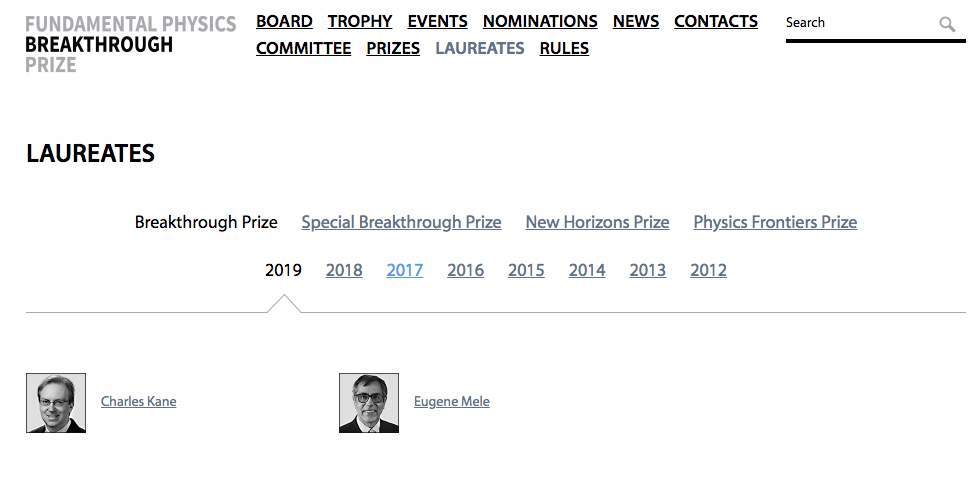Switch to Physics Frontiers Prize tab
The width and height of the screenshot is (977, 482).
point(775,222)
